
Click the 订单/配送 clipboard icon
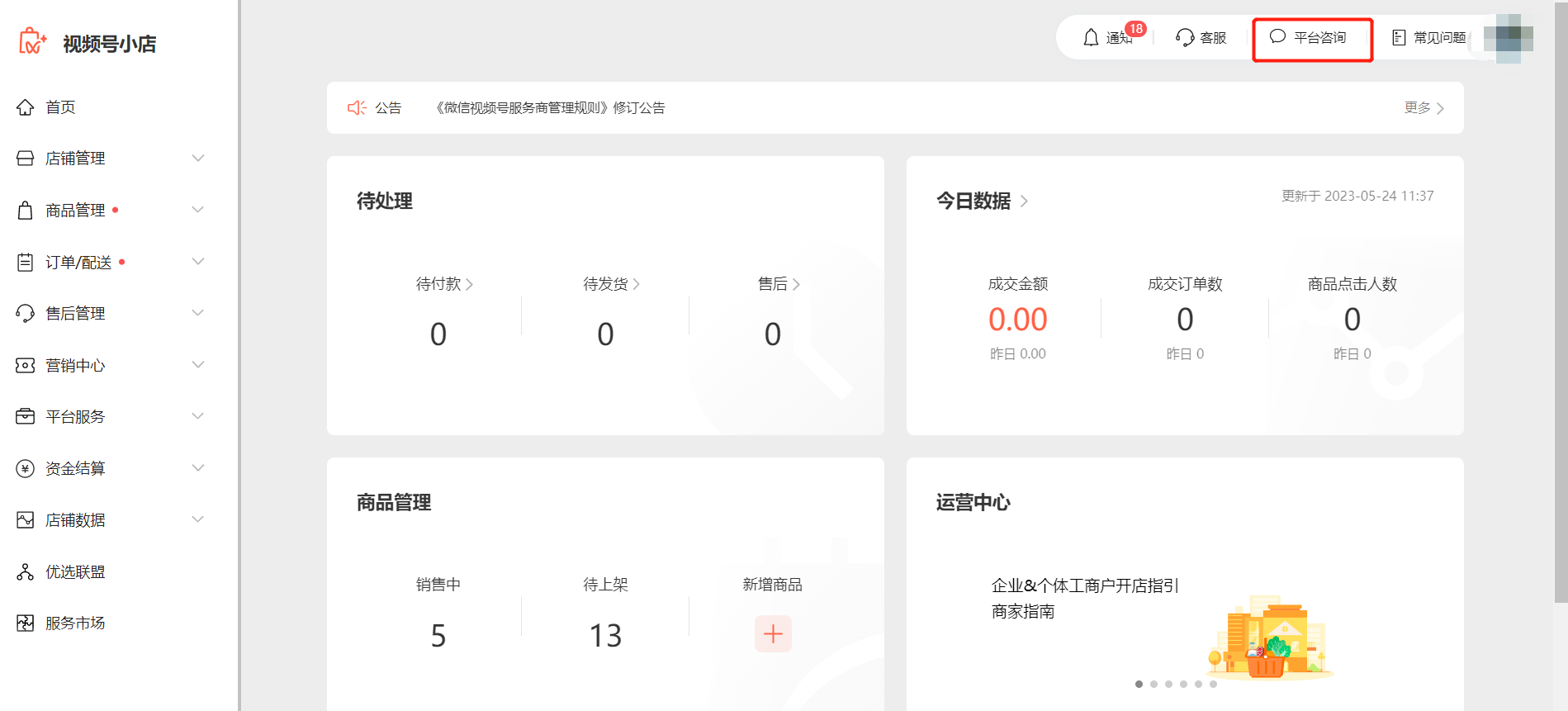coord(26,263)
